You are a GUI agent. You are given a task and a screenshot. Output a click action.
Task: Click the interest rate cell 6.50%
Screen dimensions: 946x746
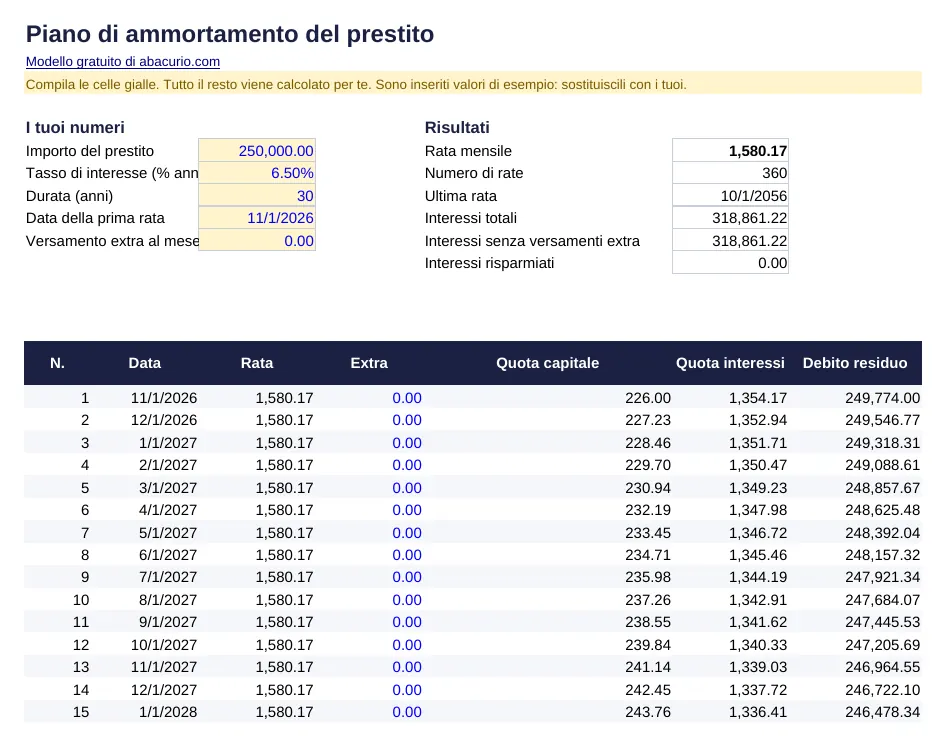tap(257, 173)
